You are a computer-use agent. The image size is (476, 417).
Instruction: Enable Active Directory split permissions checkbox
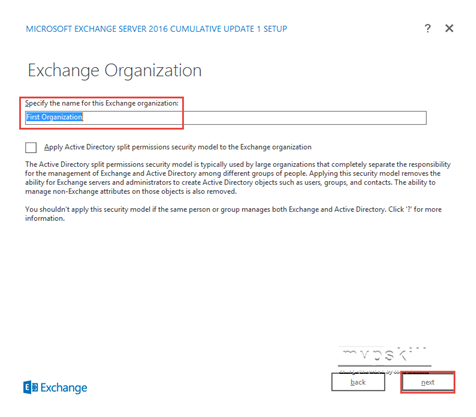(x=31, y=147)
